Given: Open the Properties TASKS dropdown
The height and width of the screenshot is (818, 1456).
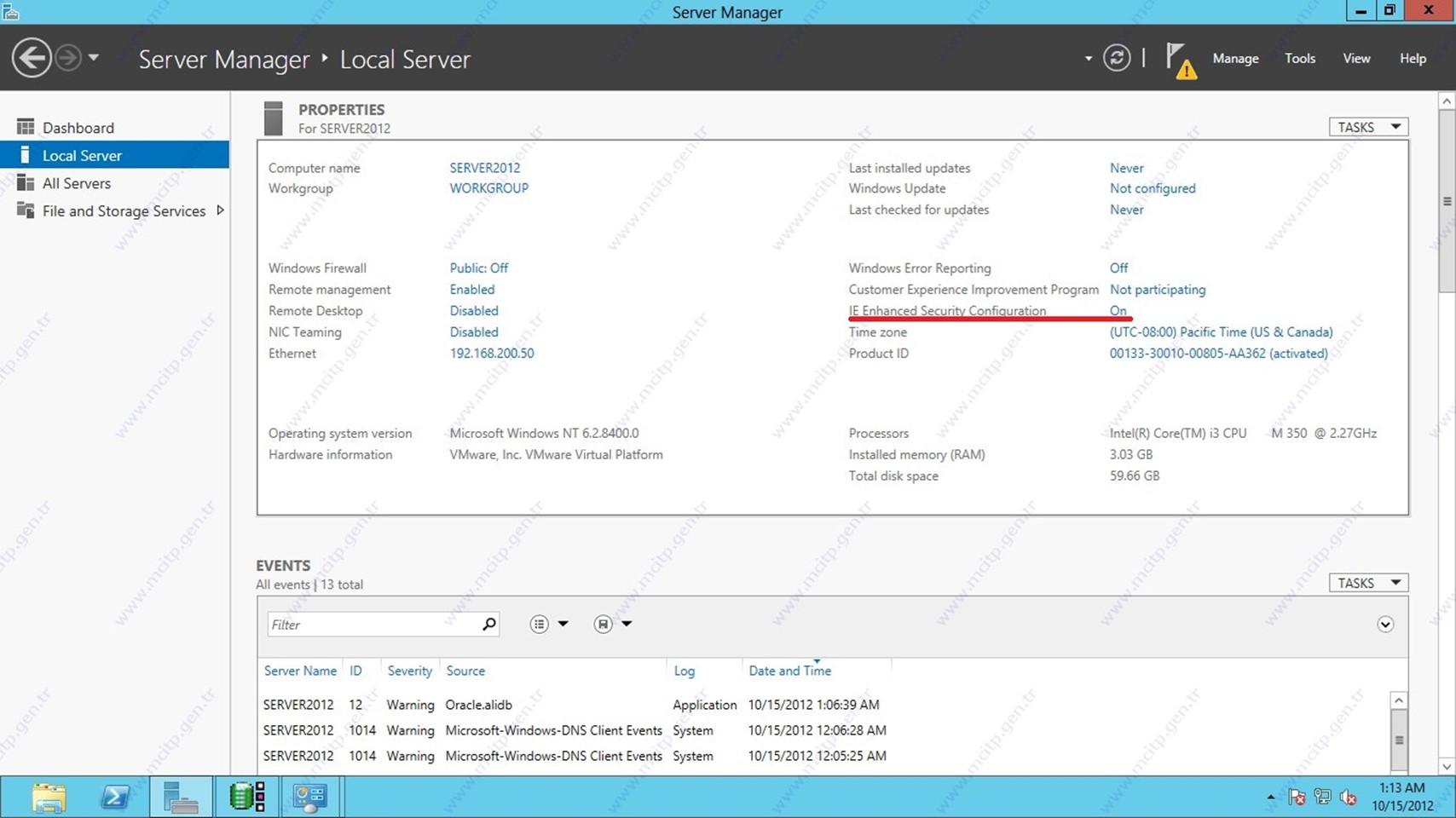Looking at the screenshot, I should pyautogui.click(x=1367, y=127).
